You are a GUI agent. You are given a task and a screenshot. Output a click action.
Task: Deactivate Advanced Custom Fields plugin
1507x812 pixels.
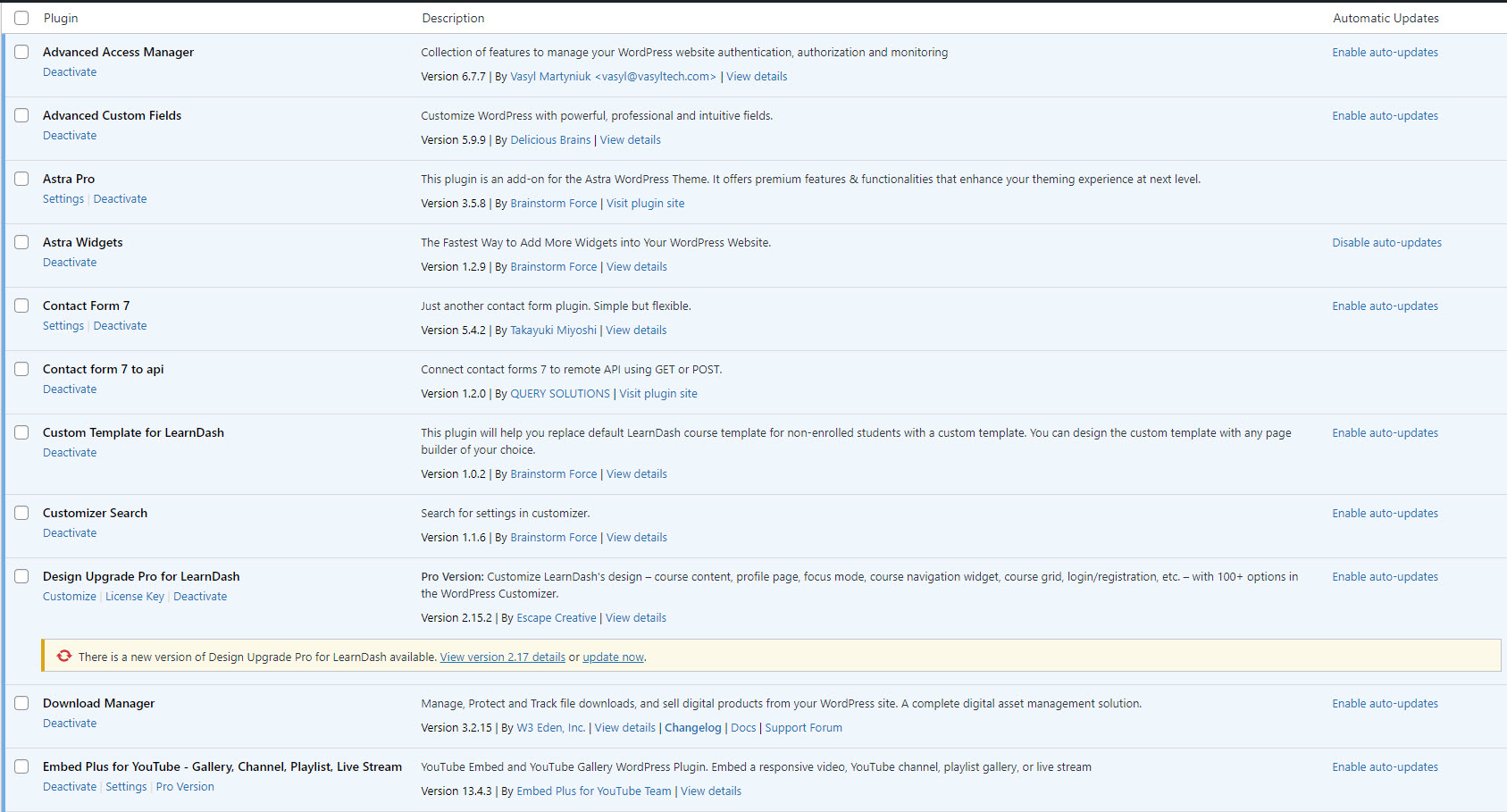point(70,136)
